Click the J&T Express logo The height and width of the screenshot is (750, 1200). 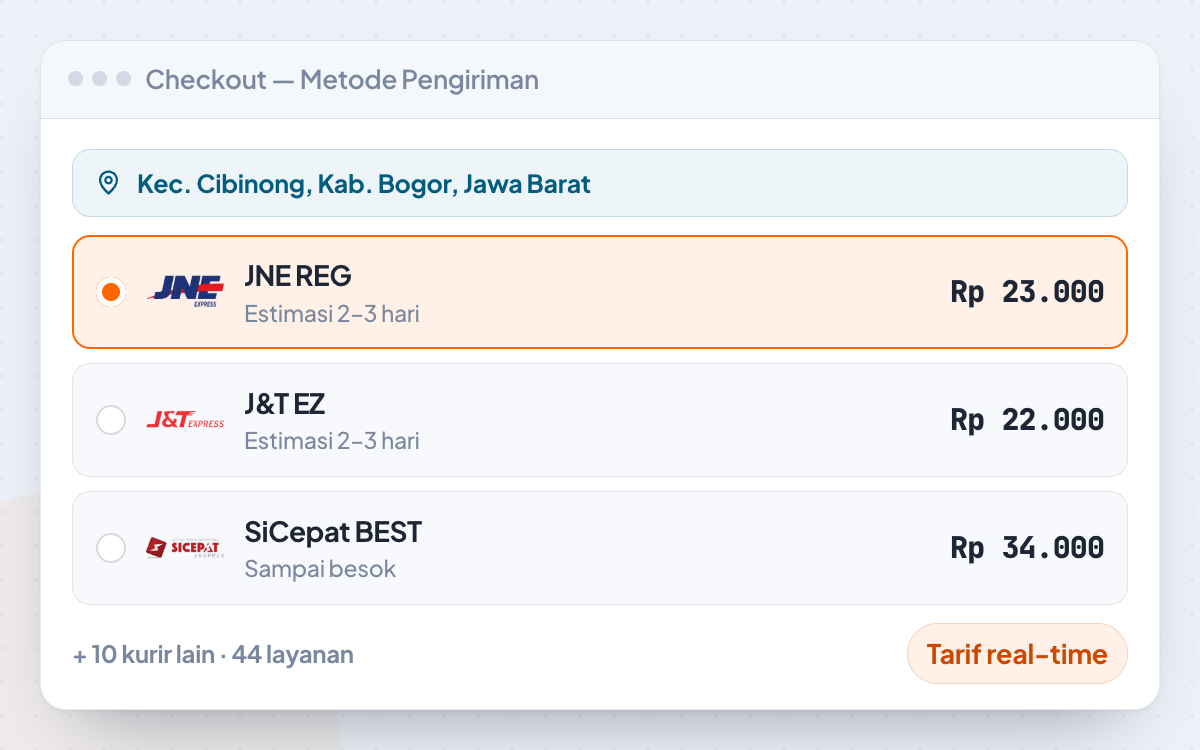[185, 420]
